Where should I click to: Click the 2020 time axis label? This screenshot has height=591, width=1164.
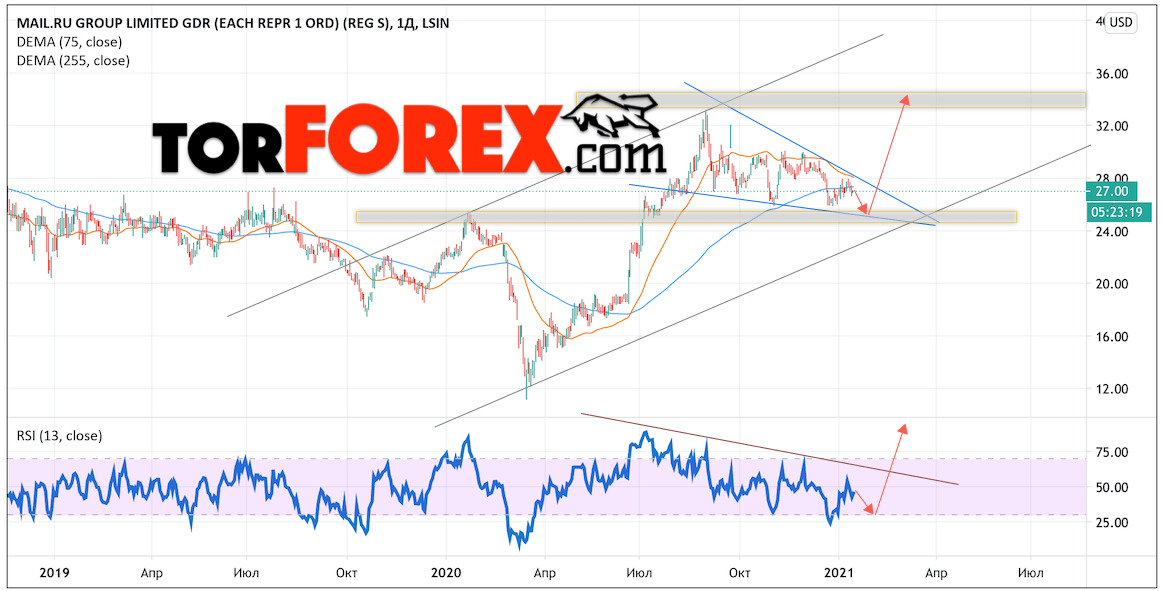[445, 573]
